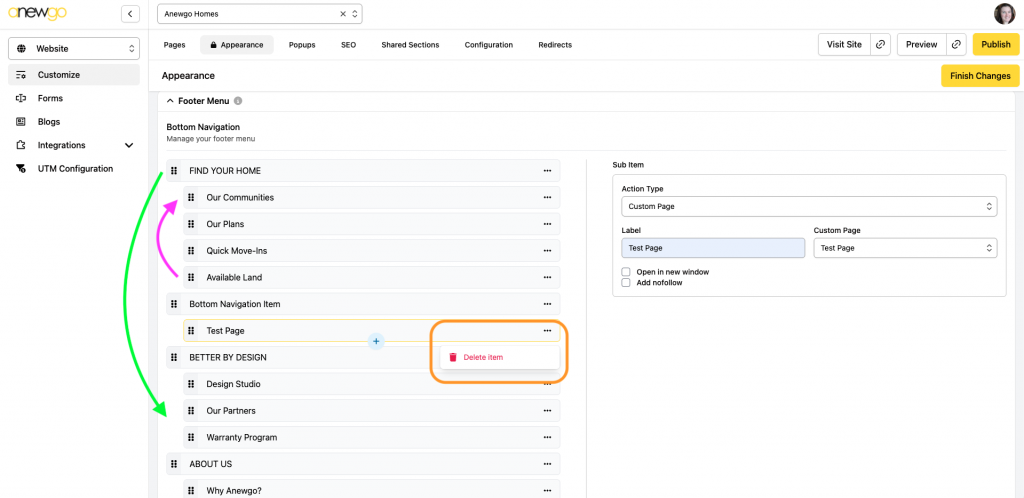Check the Add nofollow option
The width and height of the screenshot is (1024, 498).
pyautogui.click(x=626, y=283)
